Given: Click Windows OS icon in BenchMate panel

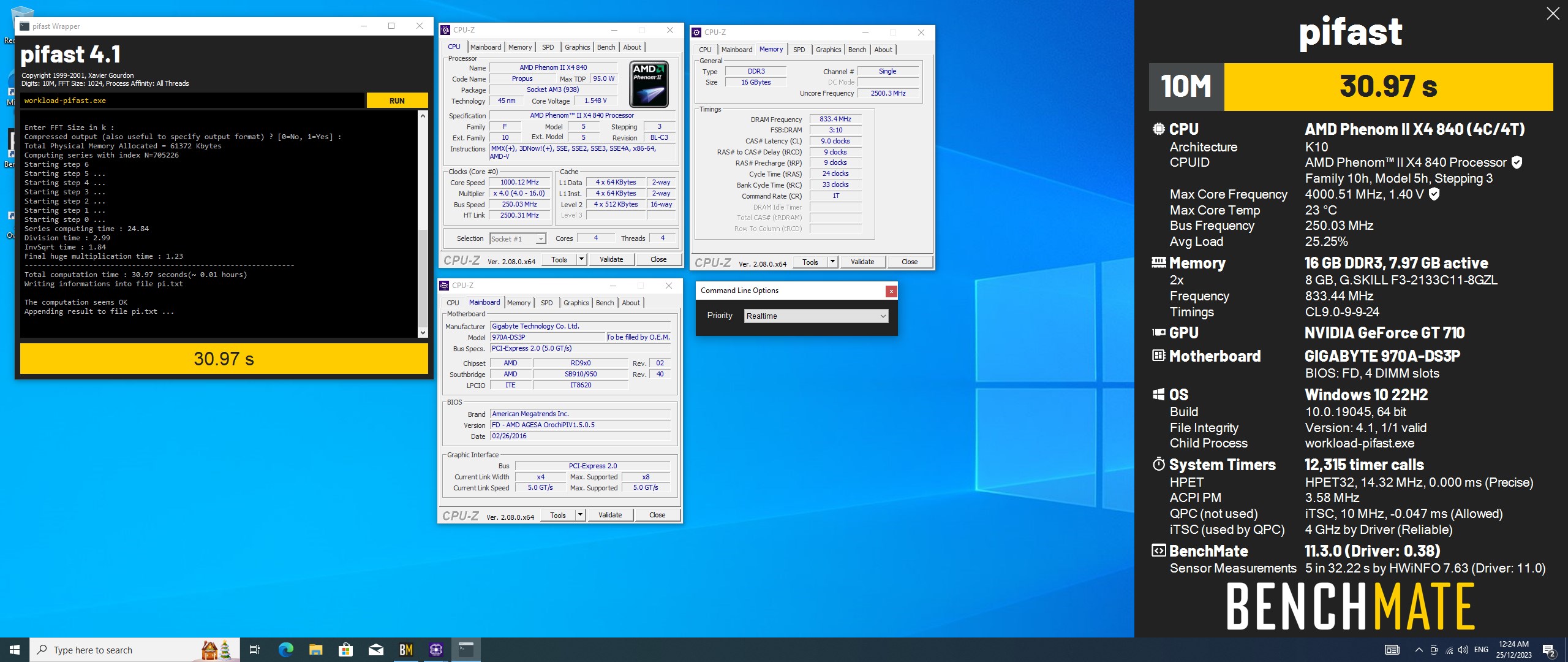Looking at the screenshot, I should pyautogui.click(x=1158, y=394).
